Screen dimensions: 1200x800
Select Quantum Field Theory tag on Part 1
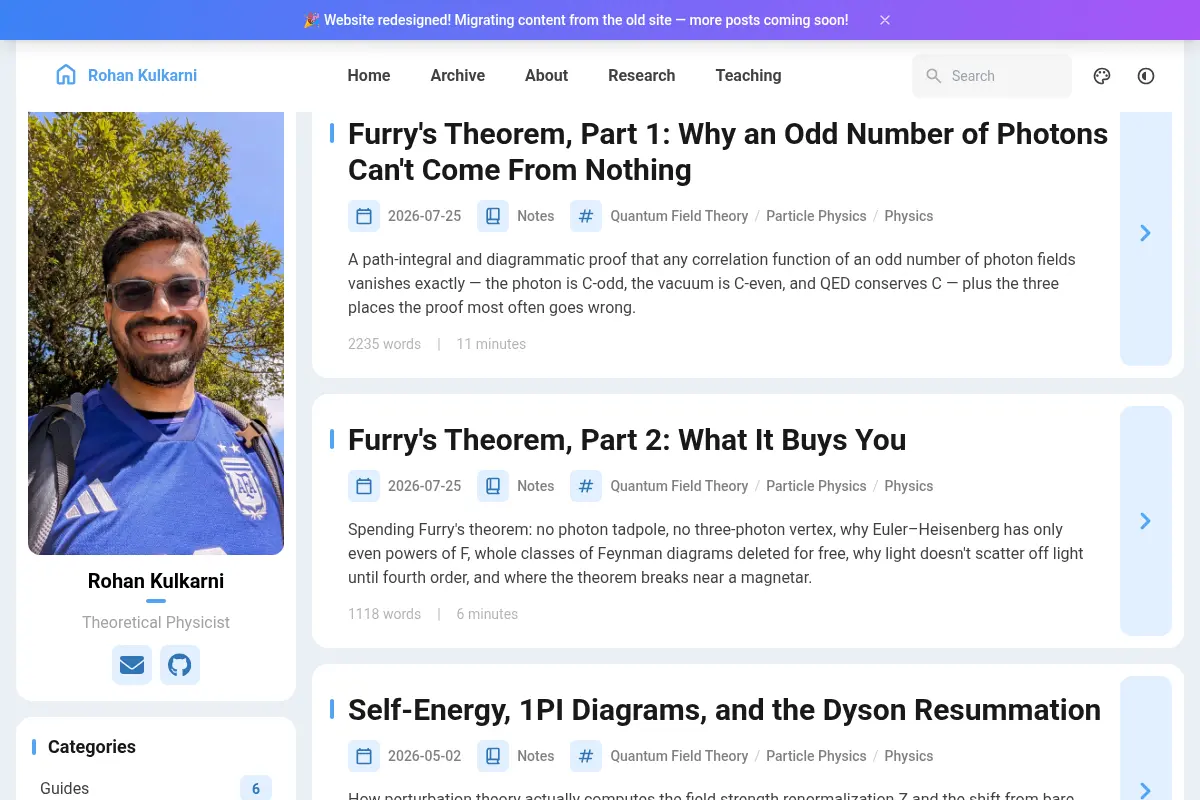click(x=679, y=216)
